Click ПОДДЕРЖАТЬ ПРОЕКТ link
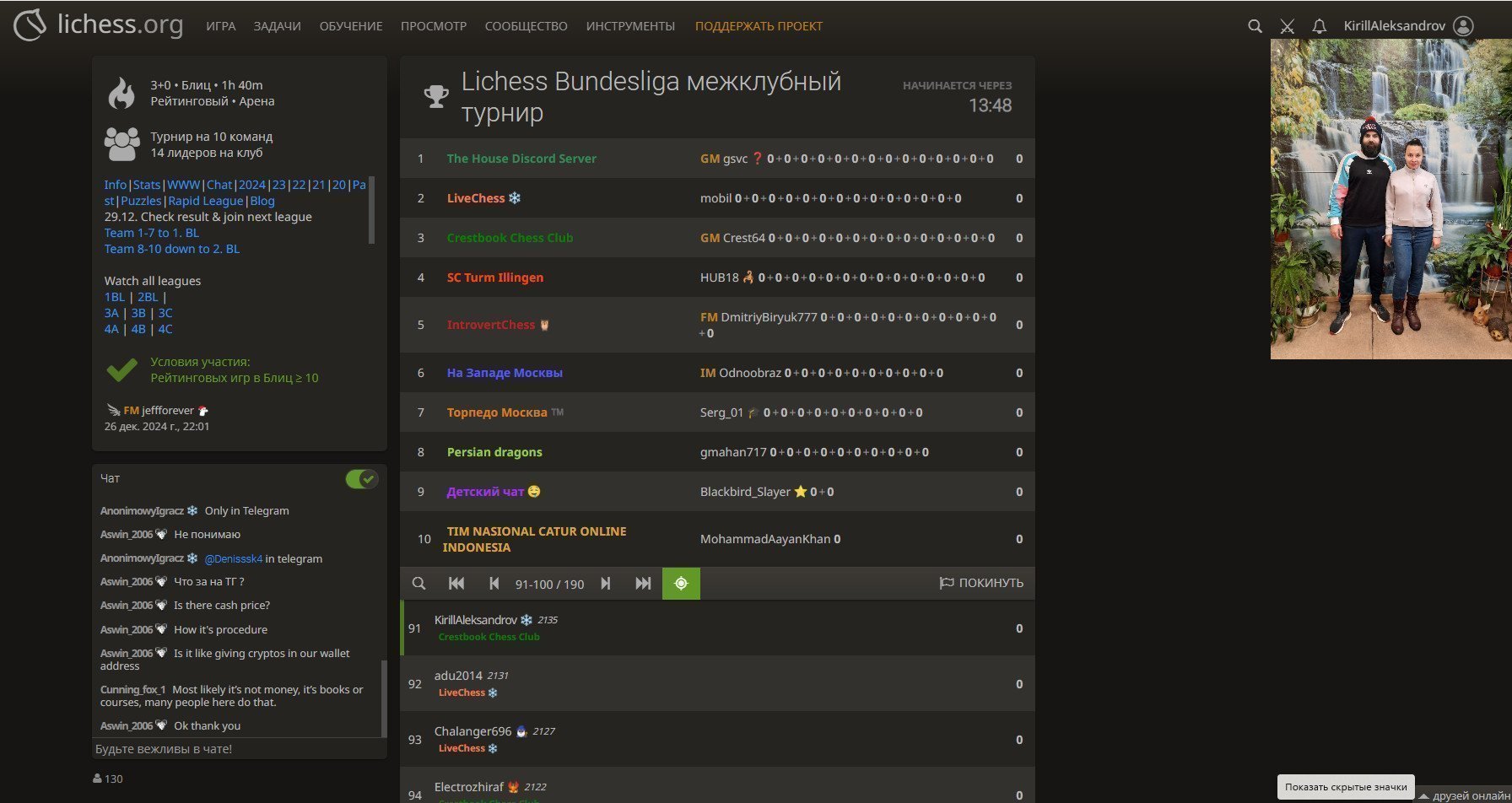 tap(759, 26)
